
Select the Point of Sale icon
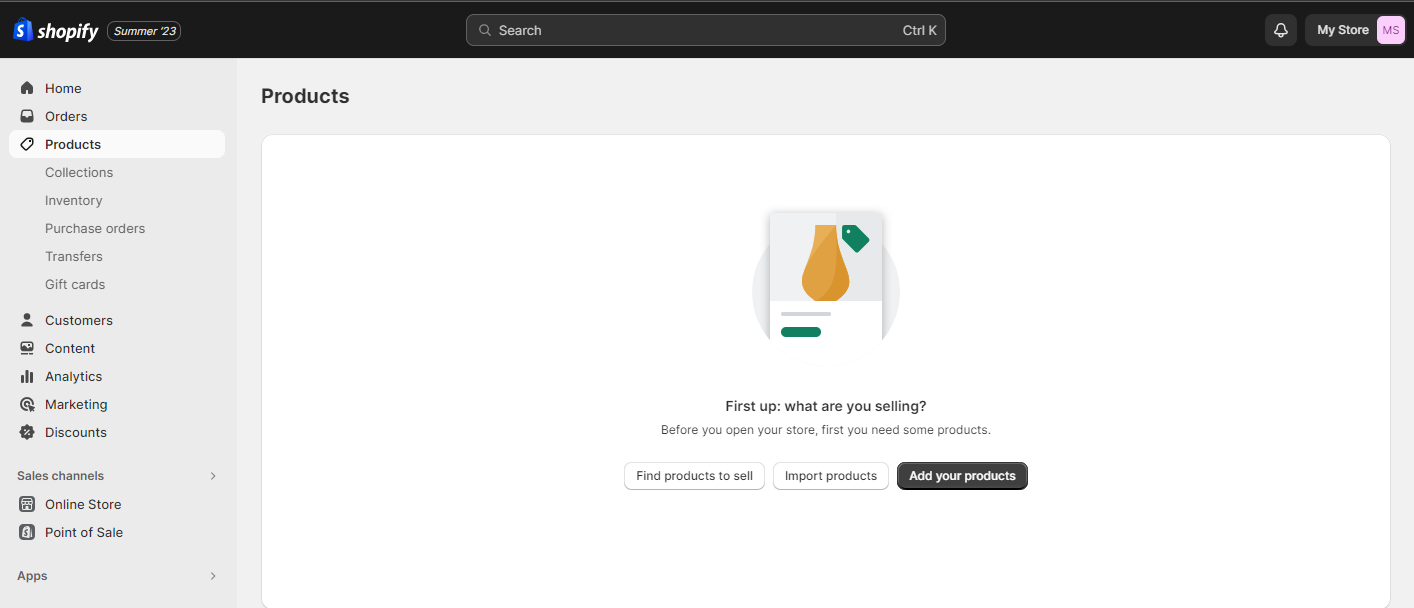[x=27, y=532]
